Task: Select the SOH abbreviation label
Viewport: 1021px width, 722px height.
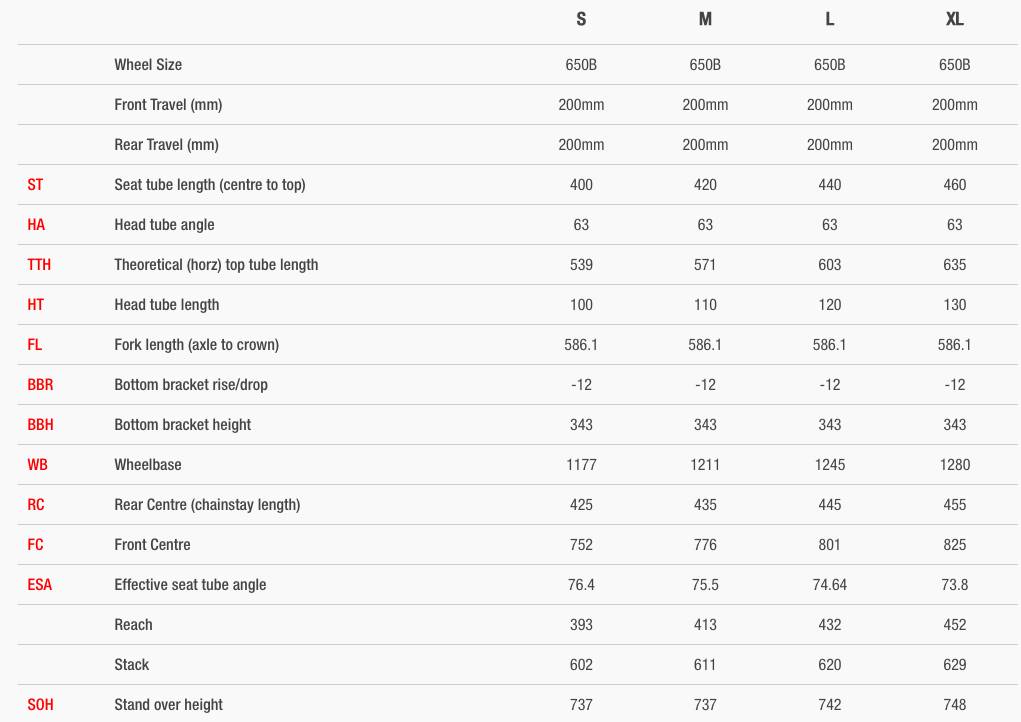Action: pos(40,705)
